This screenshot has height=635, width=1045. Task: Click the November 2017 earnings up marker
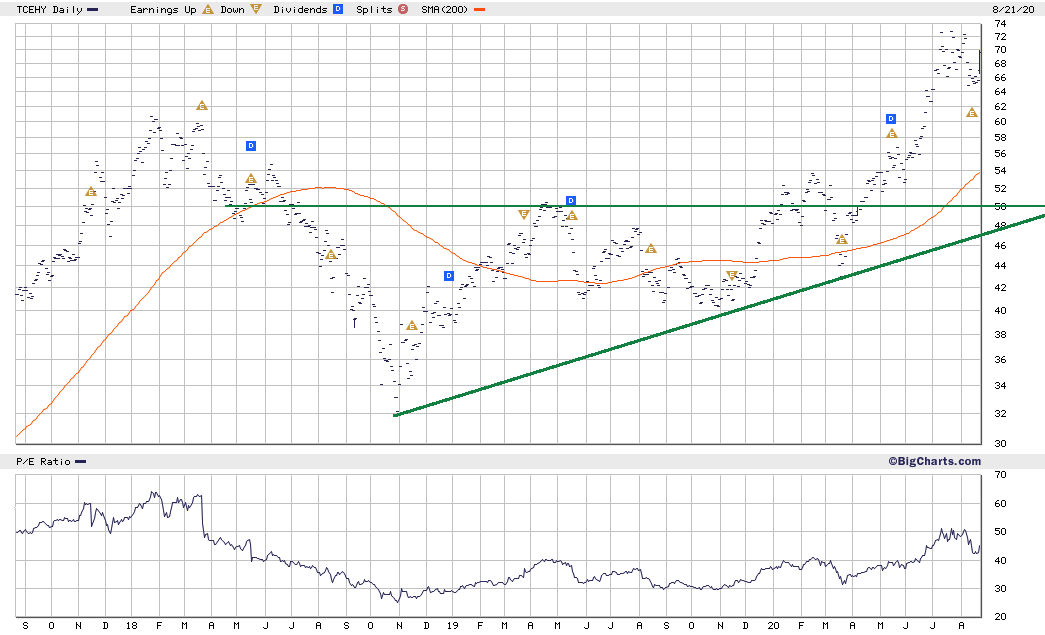pos(91,191)
